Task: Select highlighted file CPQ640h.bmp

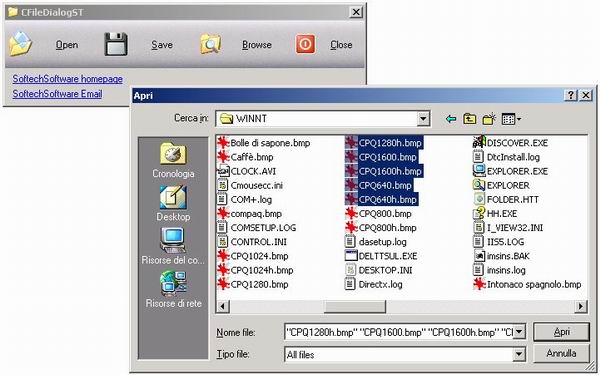Action: click(382, 199)
